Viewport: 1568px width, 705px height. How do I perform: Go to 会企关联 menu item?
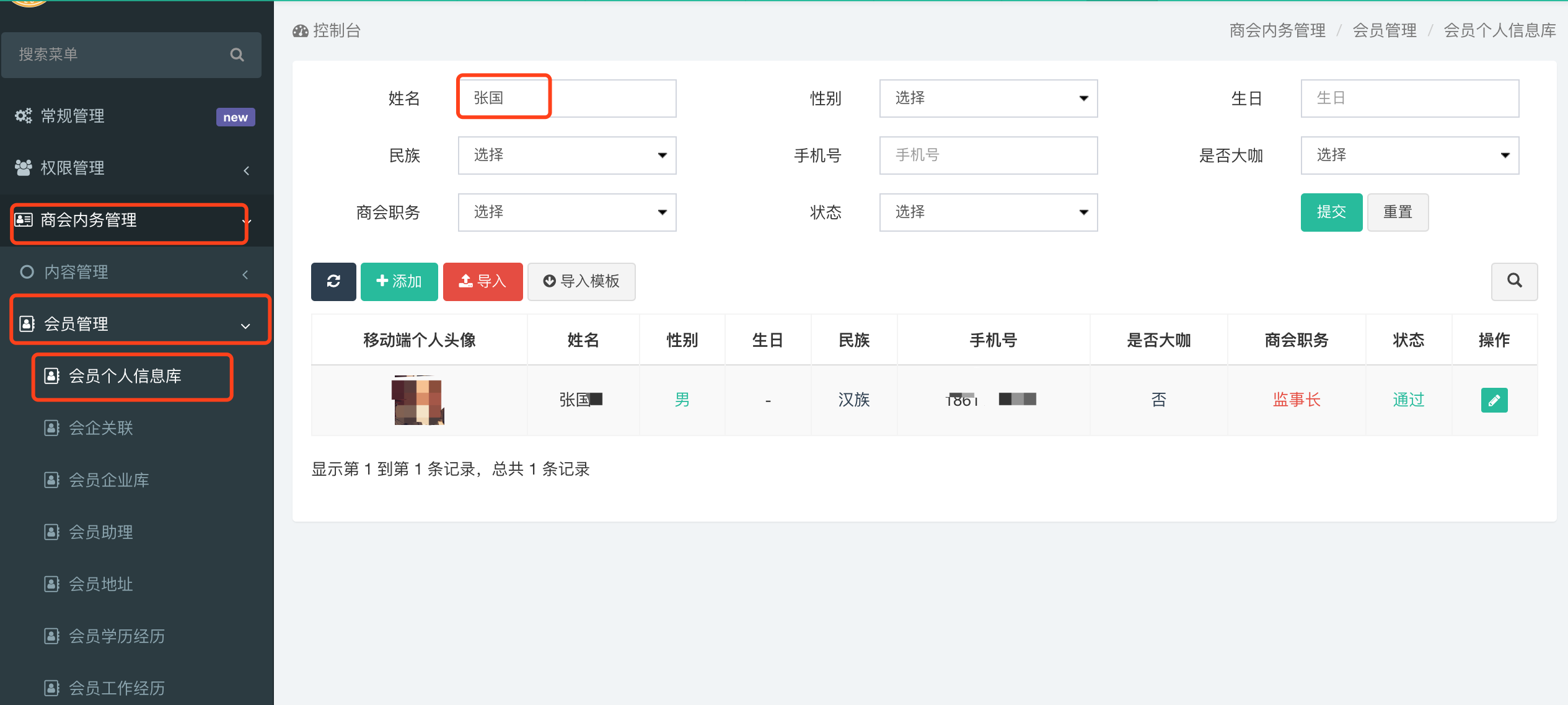[x=101, y=428]
